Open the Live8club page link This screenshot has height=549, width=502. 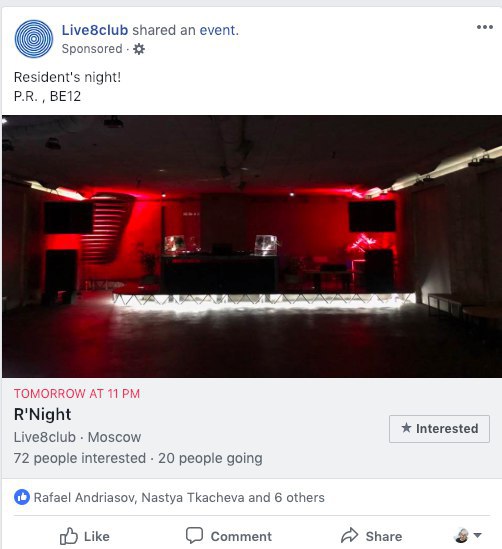click(x=95, y=30)
